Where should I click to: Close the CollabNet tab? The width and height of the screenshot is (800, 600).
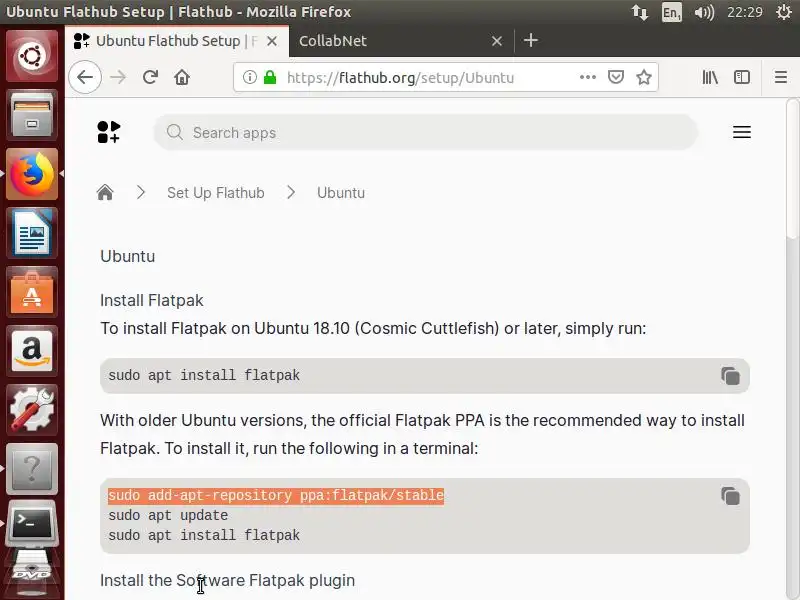(x=497, y=41)
